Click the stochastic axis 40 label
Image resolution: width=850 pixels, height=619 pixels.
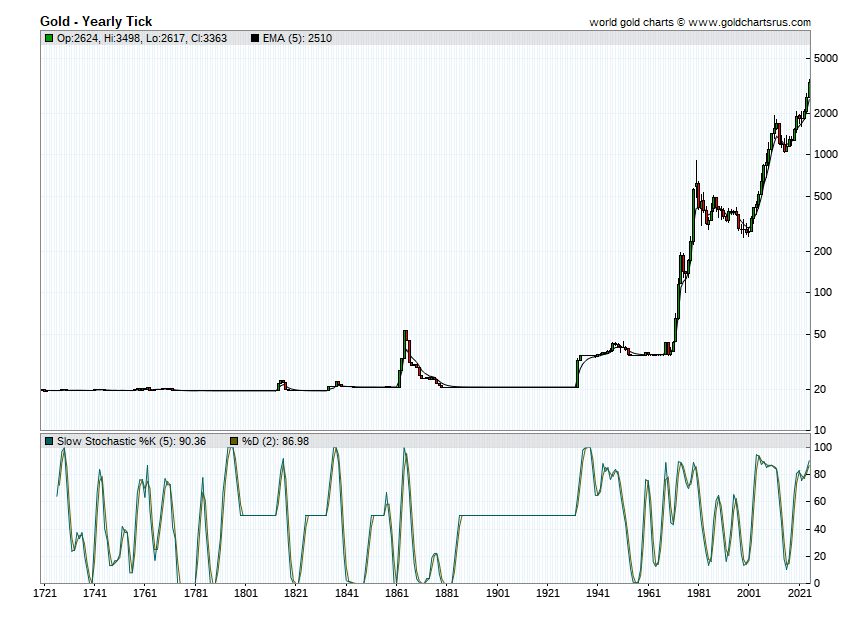(x=820, y=529)
